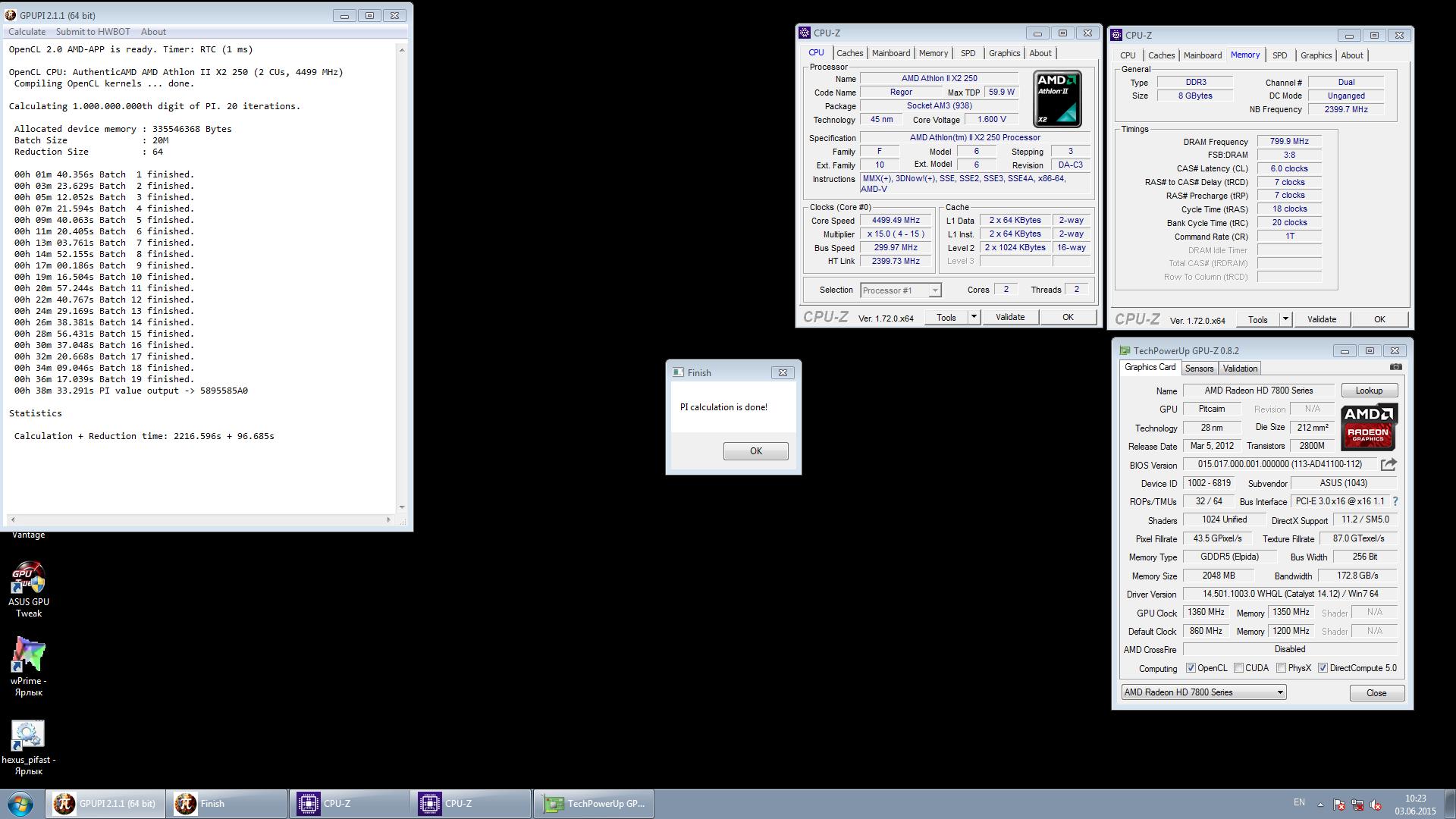Click Close button in GPU-Z
Image resolution: width=1456 pixels, height=819 pixels.
point(1376,693)
